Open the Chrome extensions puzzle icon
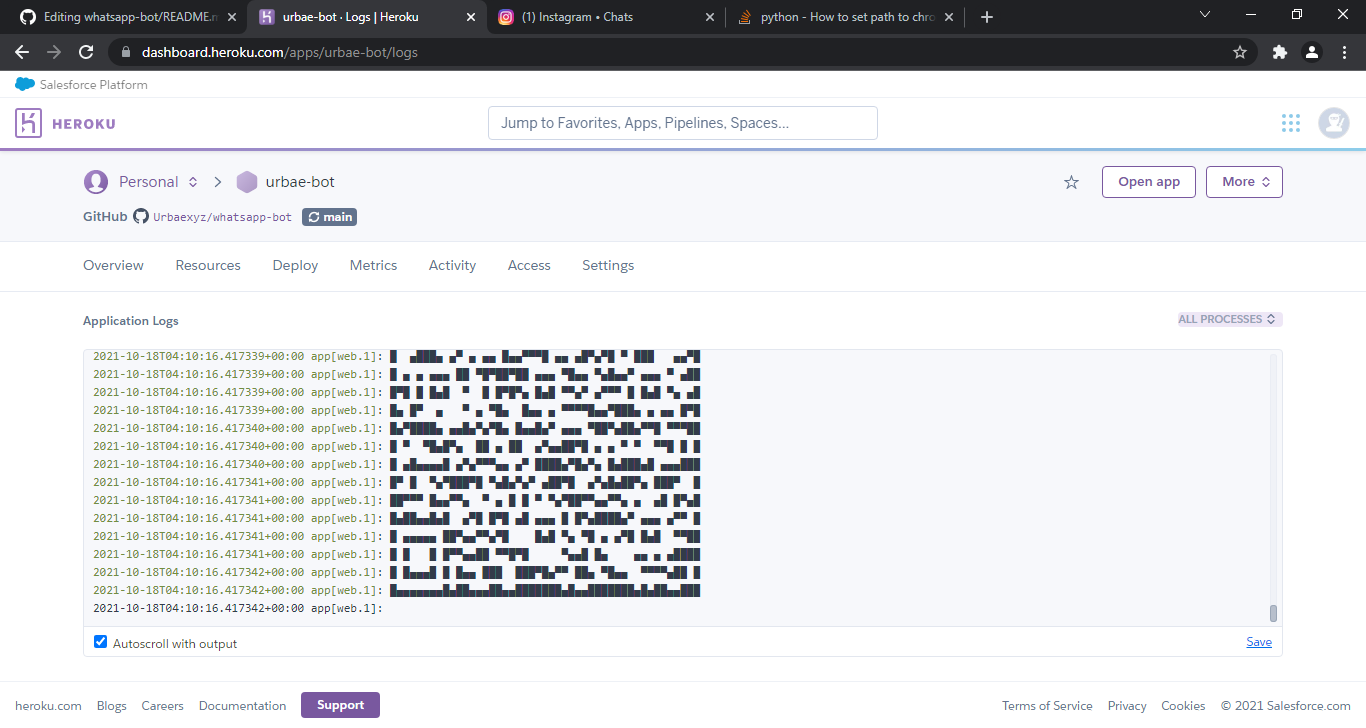 [x=1279, y=52]
